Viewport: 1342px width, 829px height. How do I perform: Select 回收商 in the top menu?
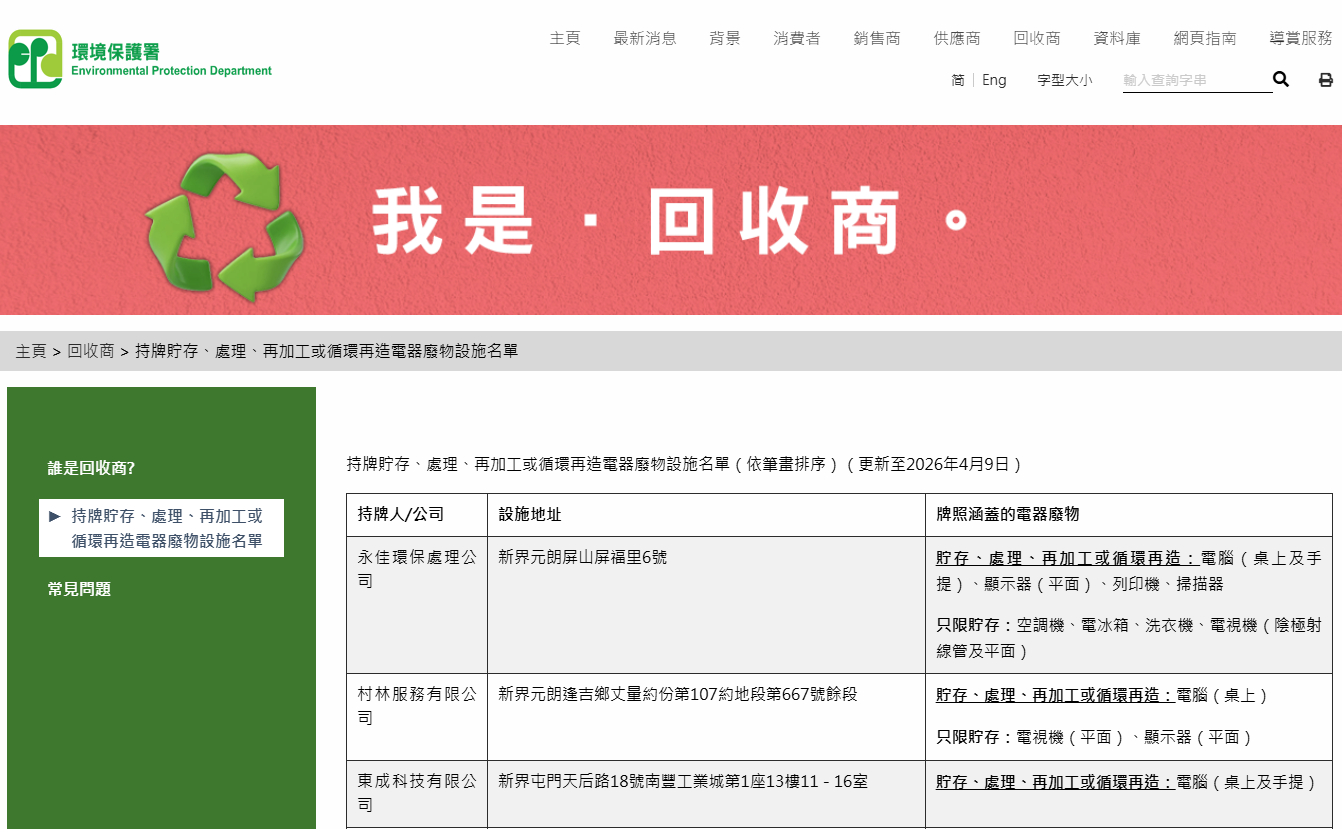pos(1037,38)
